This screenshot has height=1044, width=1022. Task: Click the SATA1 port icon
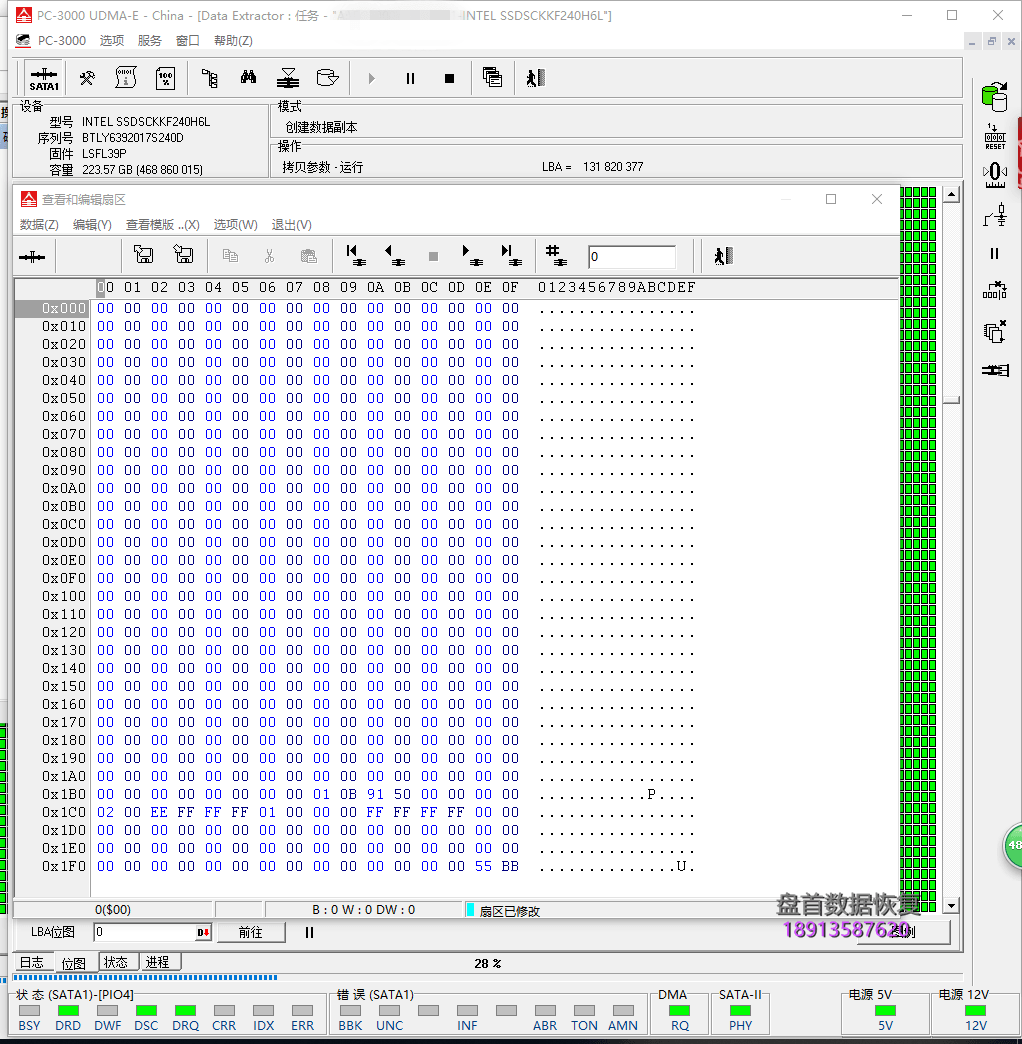coord(44,79)
